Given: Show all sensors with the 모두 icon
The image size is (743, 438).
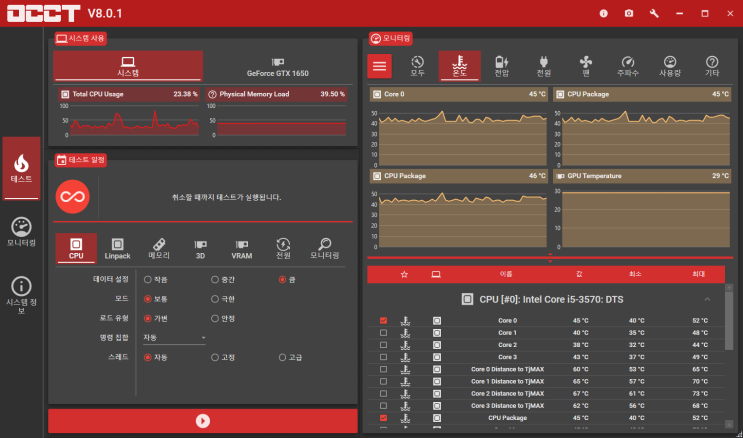Looking at the screenshot, I should (417, 66).
